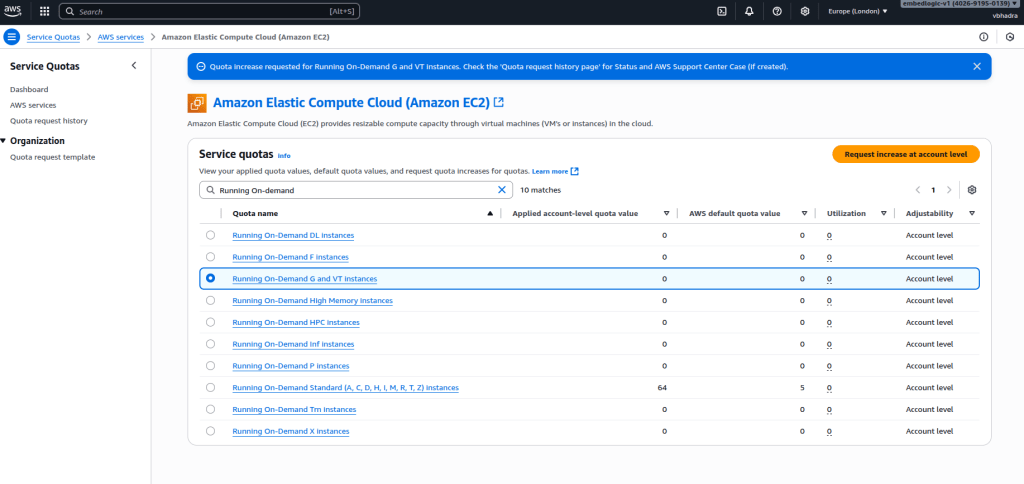Clear the quota search filter text
Image resolution: width=1024 pixels, height=484 pixels.
pyautogui.click(x=502, y=189)
